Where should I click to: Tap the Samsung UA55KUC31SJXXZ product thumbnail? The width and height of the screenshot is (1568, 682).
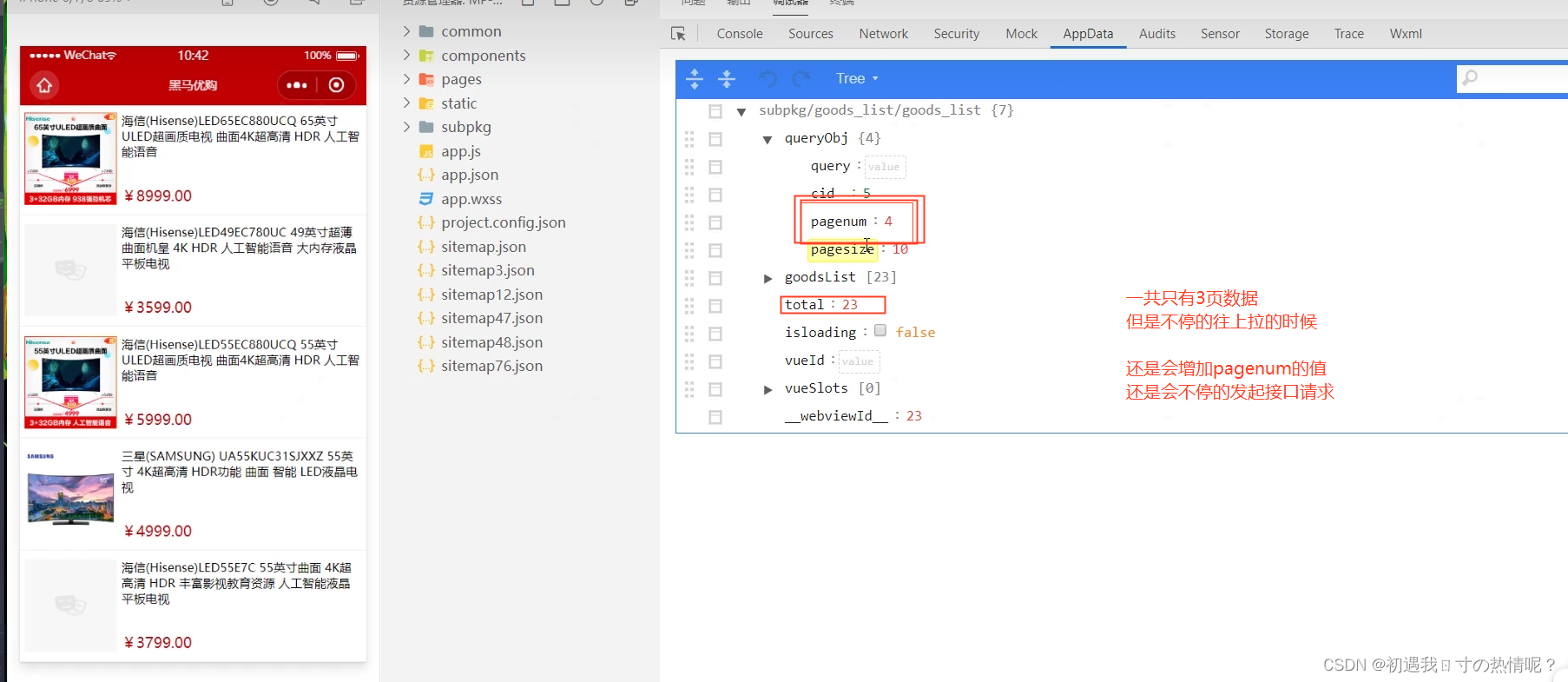(x=70, y=493)
